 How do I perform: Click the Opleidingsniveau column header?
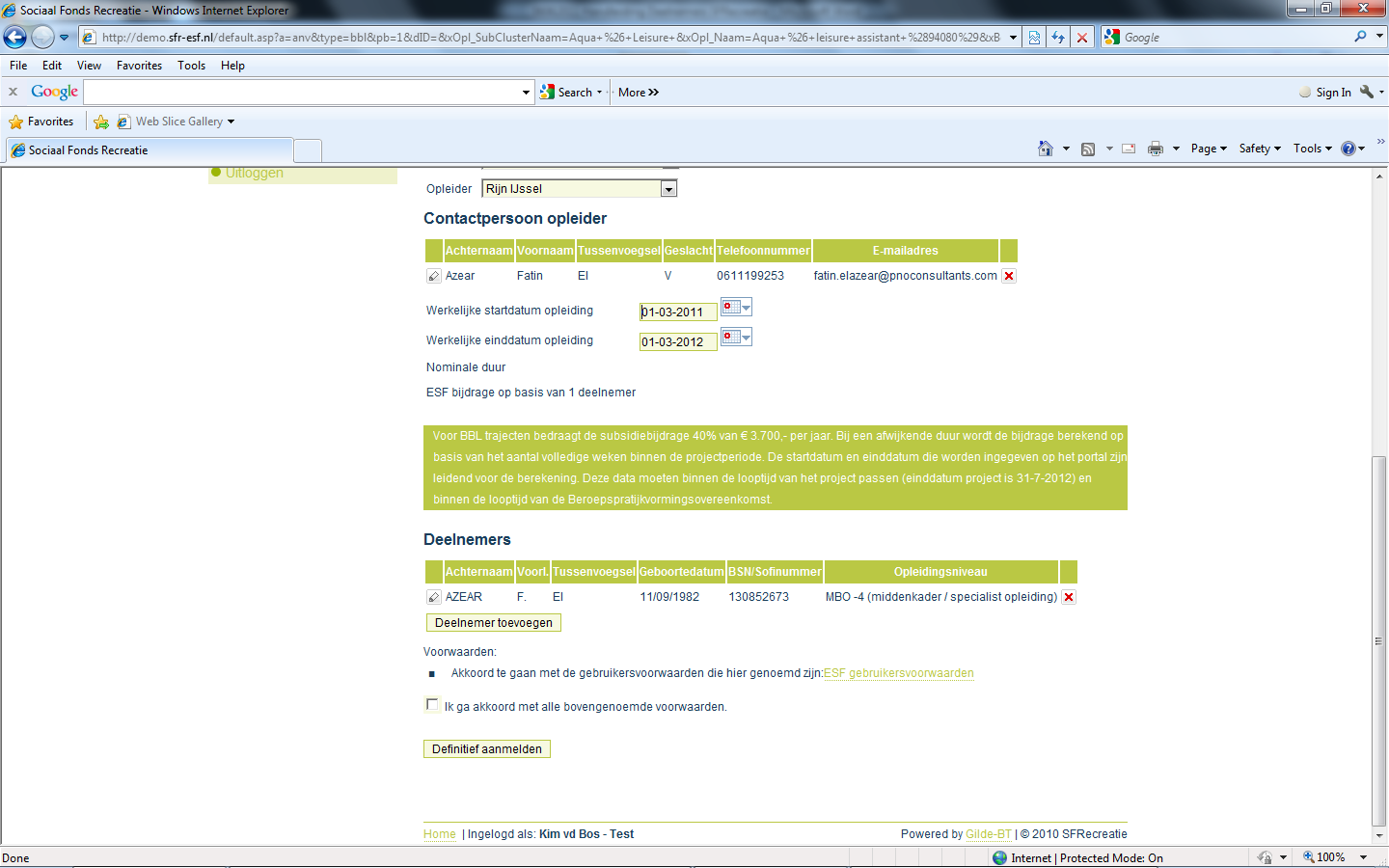click(x=940, y=572)
